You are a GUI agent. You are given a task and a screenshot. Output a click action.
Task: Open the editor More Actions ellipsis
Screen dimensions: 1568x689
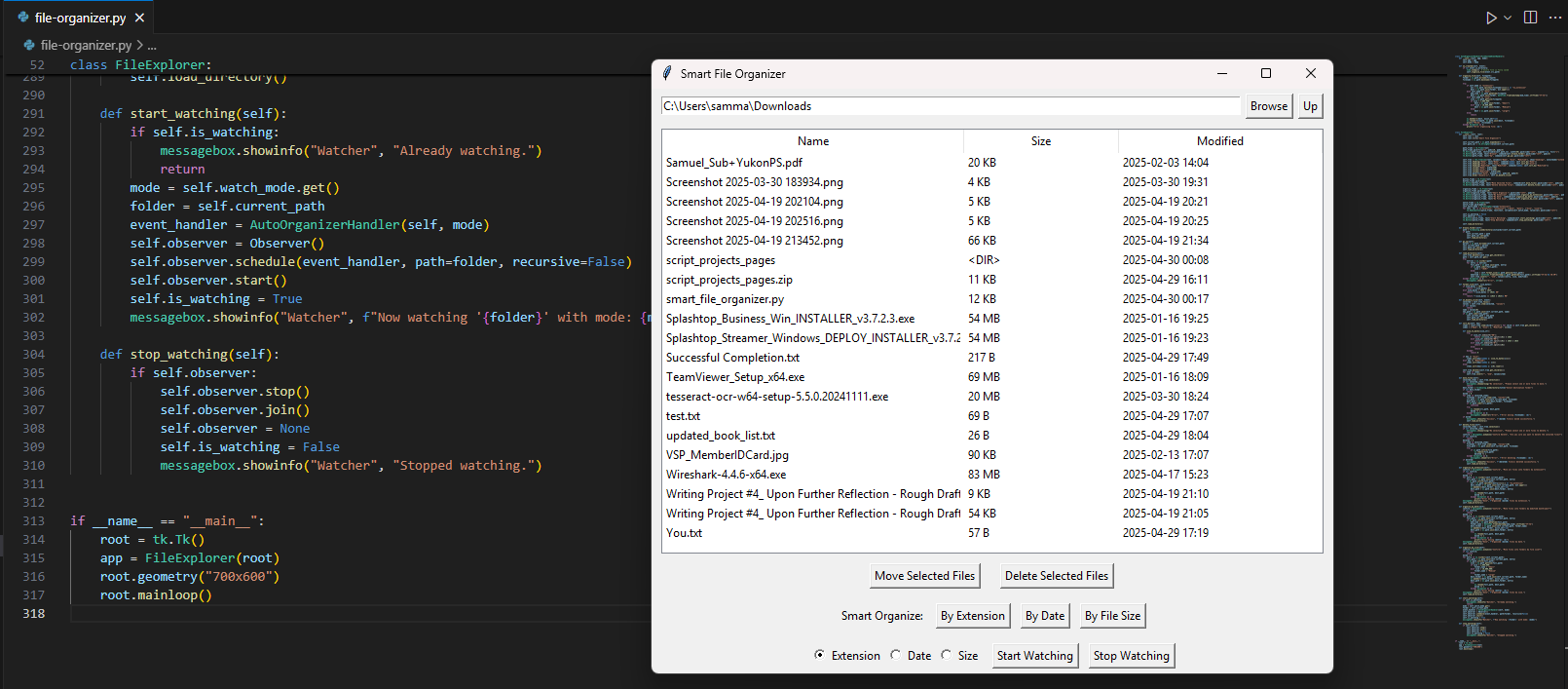[1555, 18]
